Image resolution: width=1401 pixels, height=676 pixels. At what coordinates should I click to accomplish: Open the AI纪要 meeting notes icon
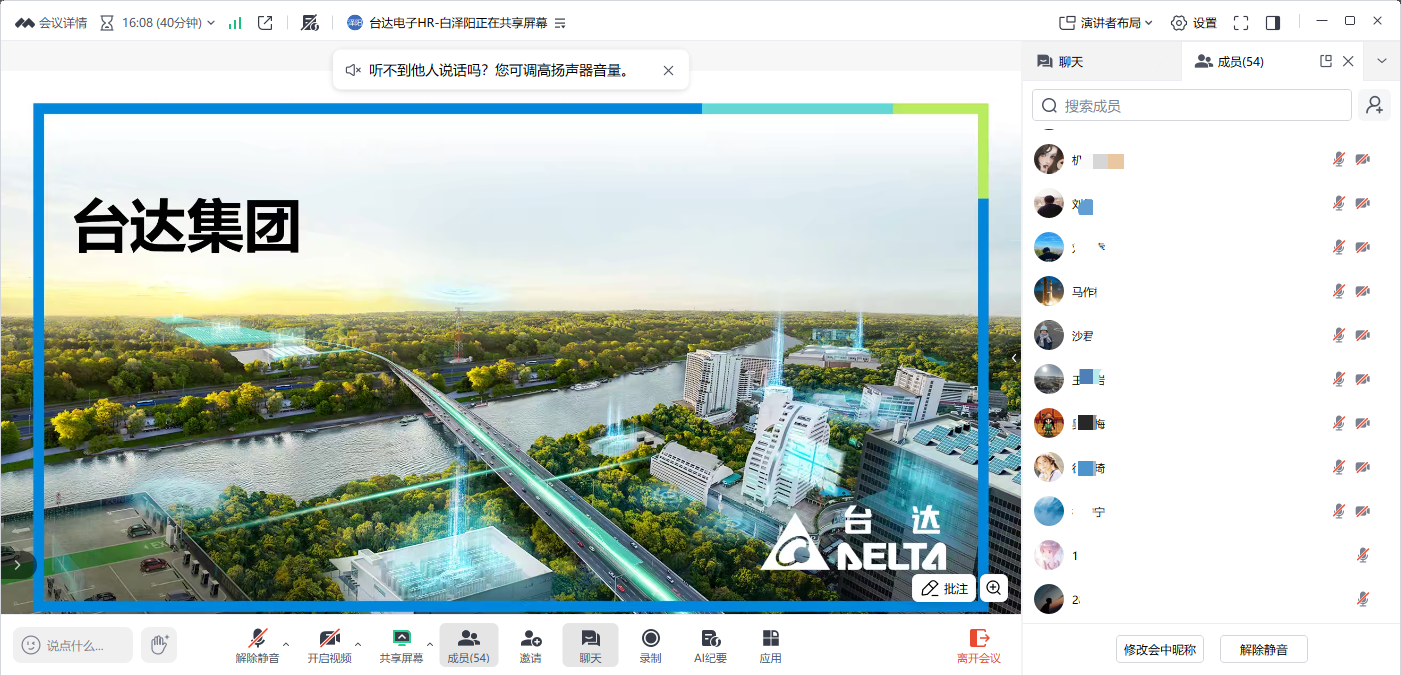click(x=710, y=645)
